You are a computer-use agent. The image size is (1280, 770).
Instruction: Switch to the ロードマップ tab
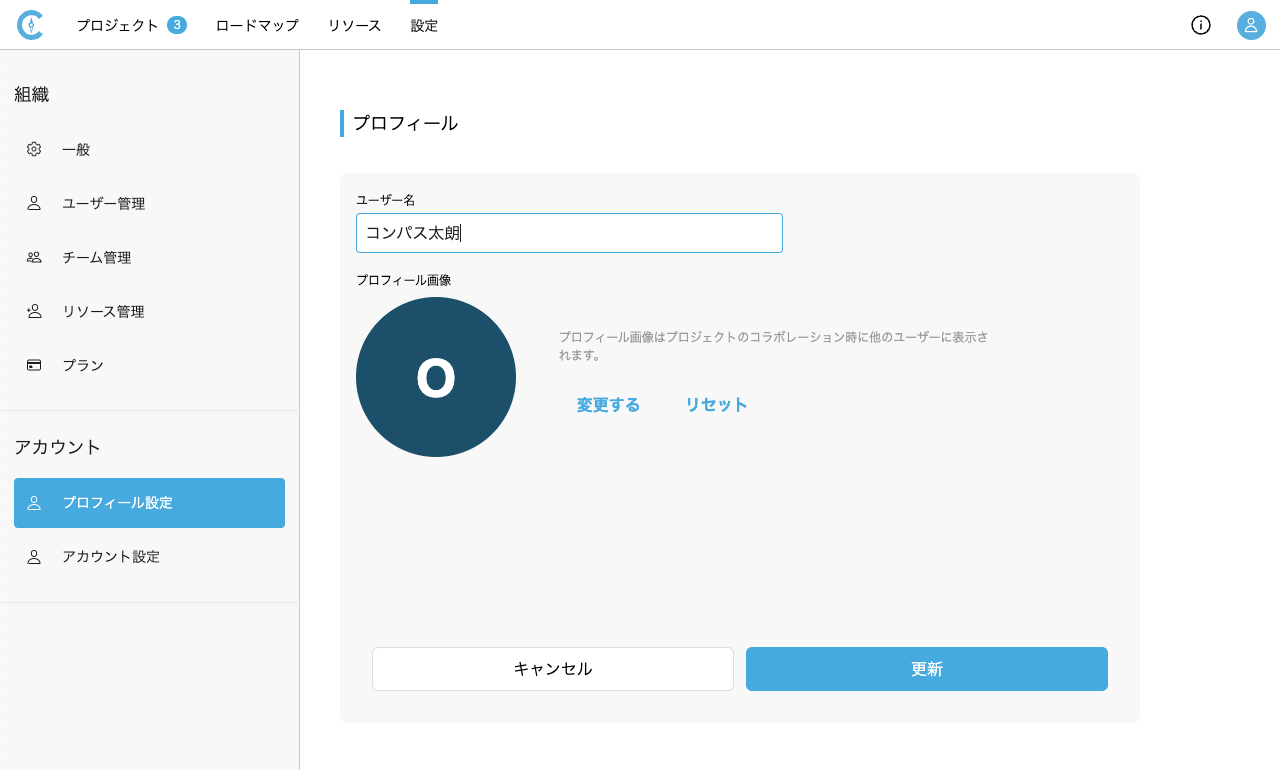[x=257, y=25]
